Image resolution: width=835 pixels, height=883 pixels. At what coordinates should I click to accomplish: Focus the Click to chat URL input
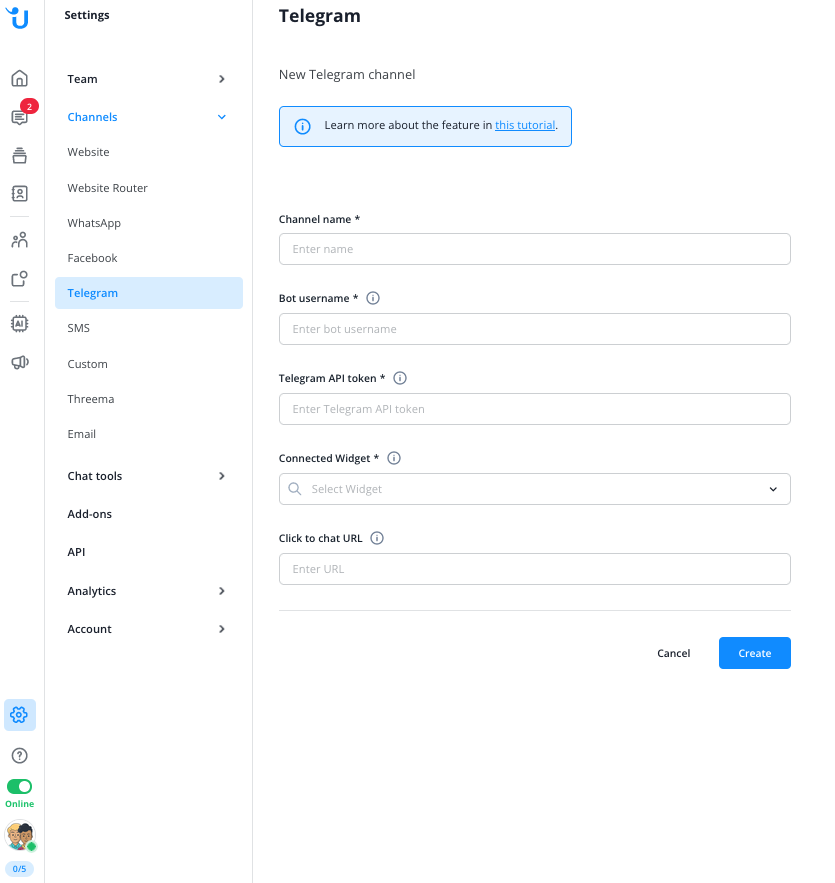point(534,569)
